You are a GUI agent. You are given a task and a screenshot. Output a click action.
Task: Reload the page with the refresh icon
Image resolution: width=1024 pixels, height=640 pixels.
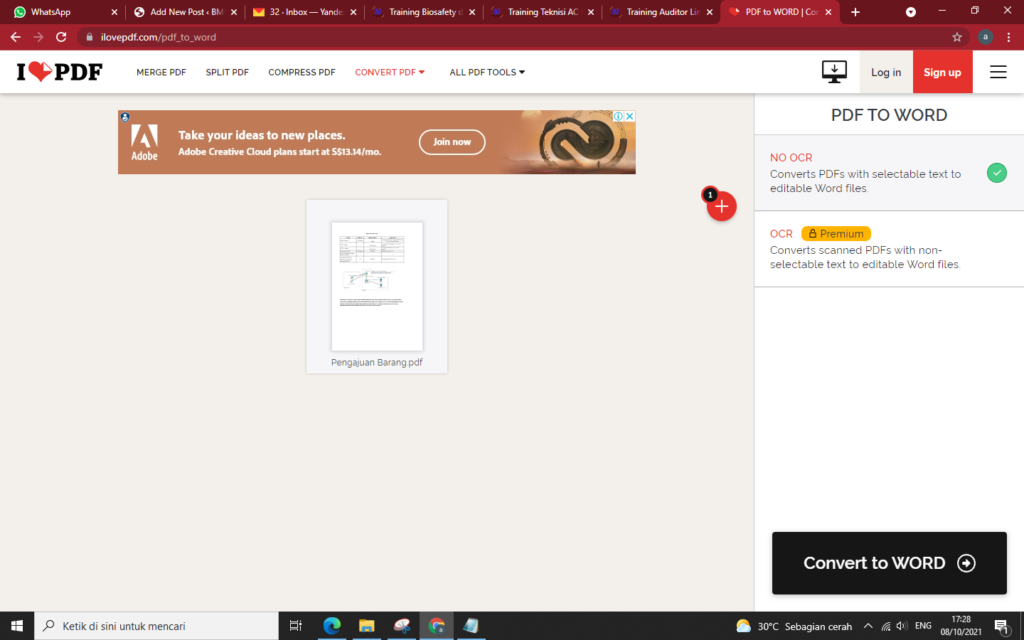point(62,35)
